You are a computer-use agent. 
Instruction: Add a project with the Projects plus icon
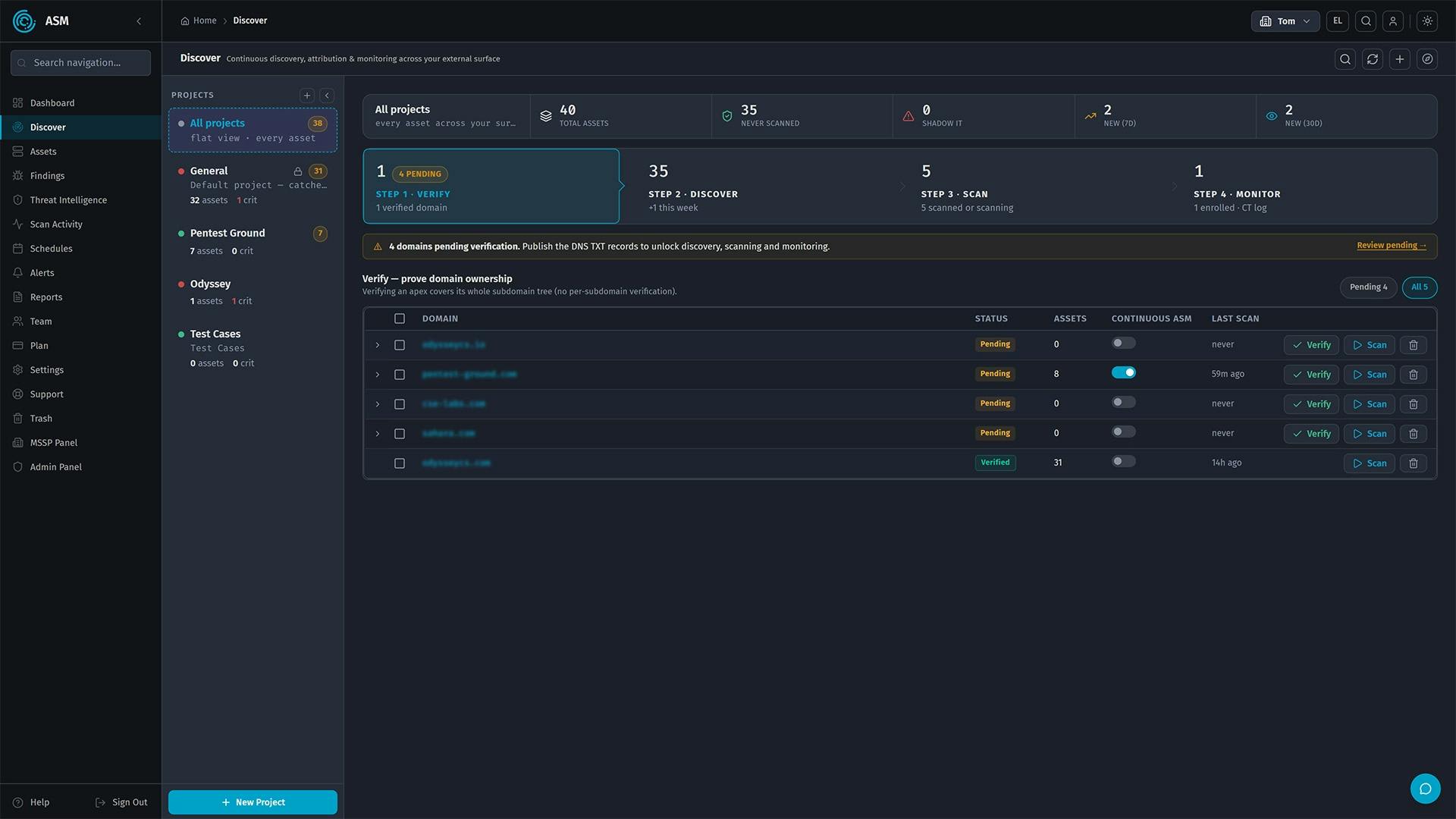[x=307, y=96]
